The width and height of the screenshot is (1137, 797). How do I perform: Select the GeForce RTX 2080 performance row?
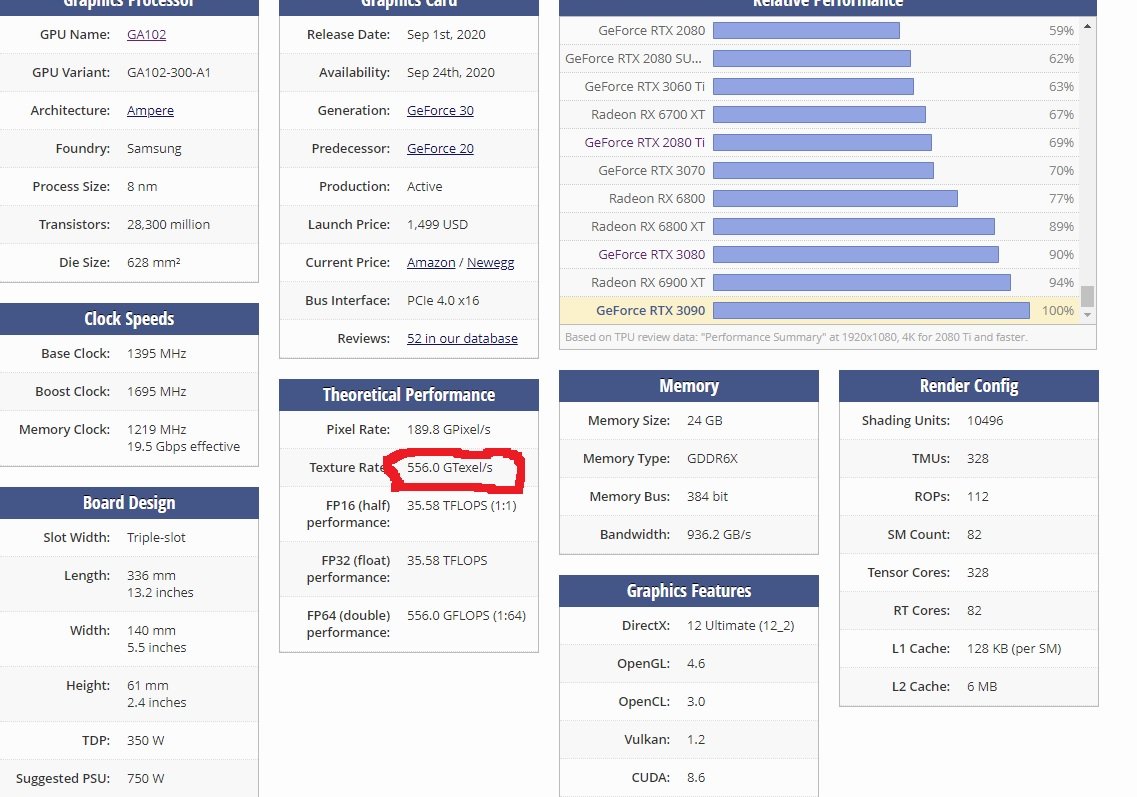pyautogui.click(x=819, y=30)
